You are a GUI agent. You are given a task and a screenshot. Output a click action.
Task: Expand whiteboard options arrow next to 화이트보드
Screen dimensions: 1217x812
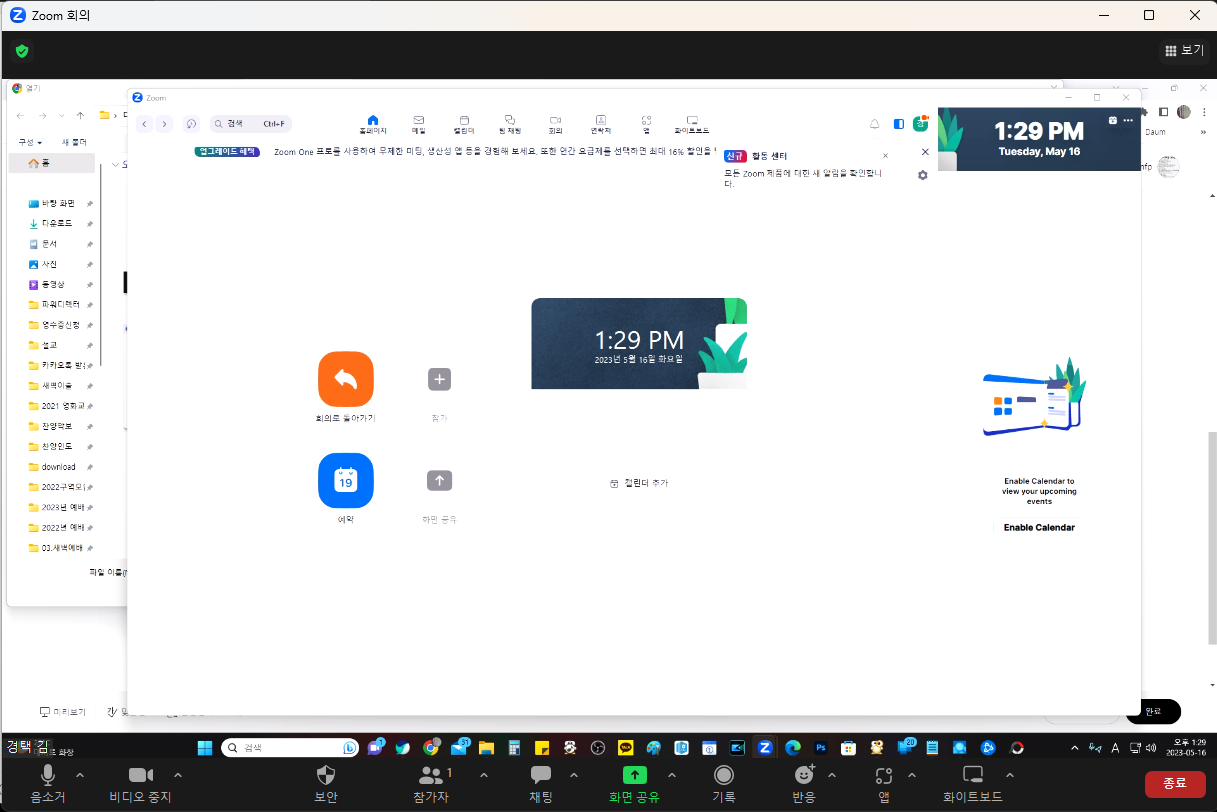click(1010, 775)
